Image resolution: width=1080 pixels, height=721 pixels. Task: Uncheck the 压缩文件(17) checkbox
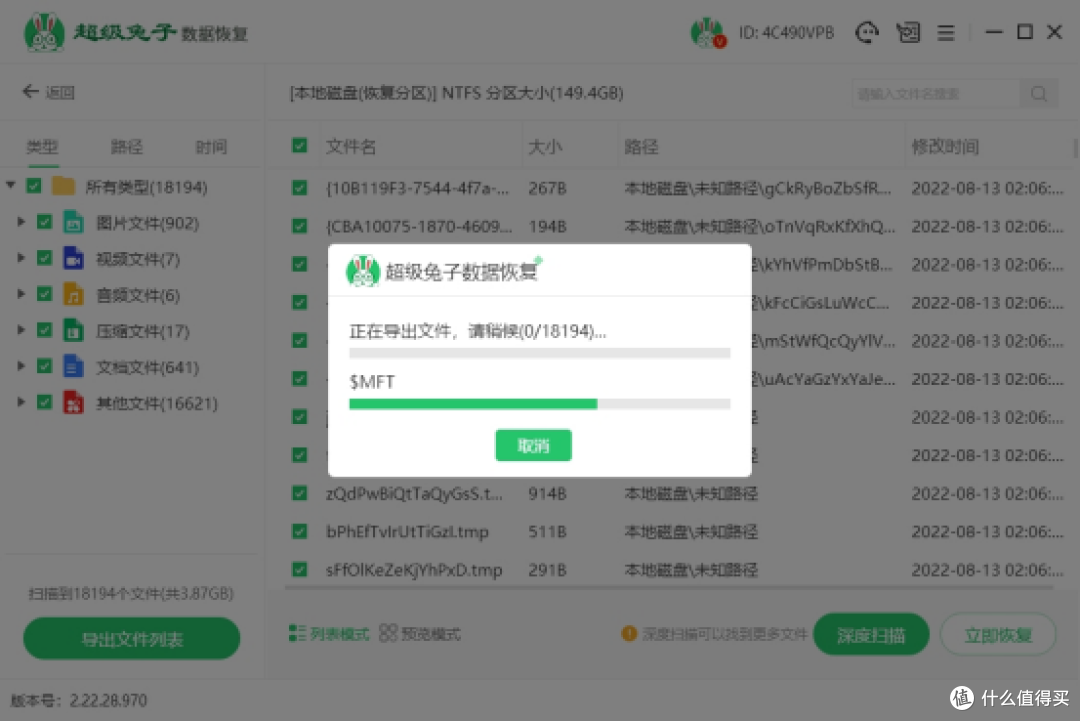pos(45,331)
